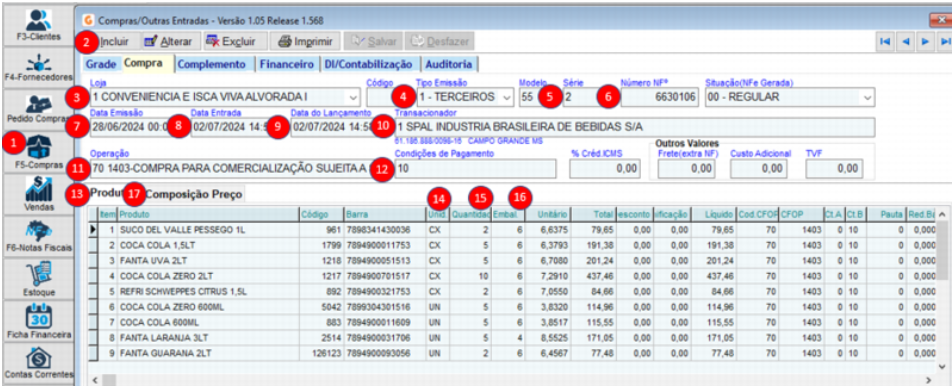Expand the Tipo Emissão dropdown
Image resolution: width=952 pixels, height=391 pixels.
point(507,97)
